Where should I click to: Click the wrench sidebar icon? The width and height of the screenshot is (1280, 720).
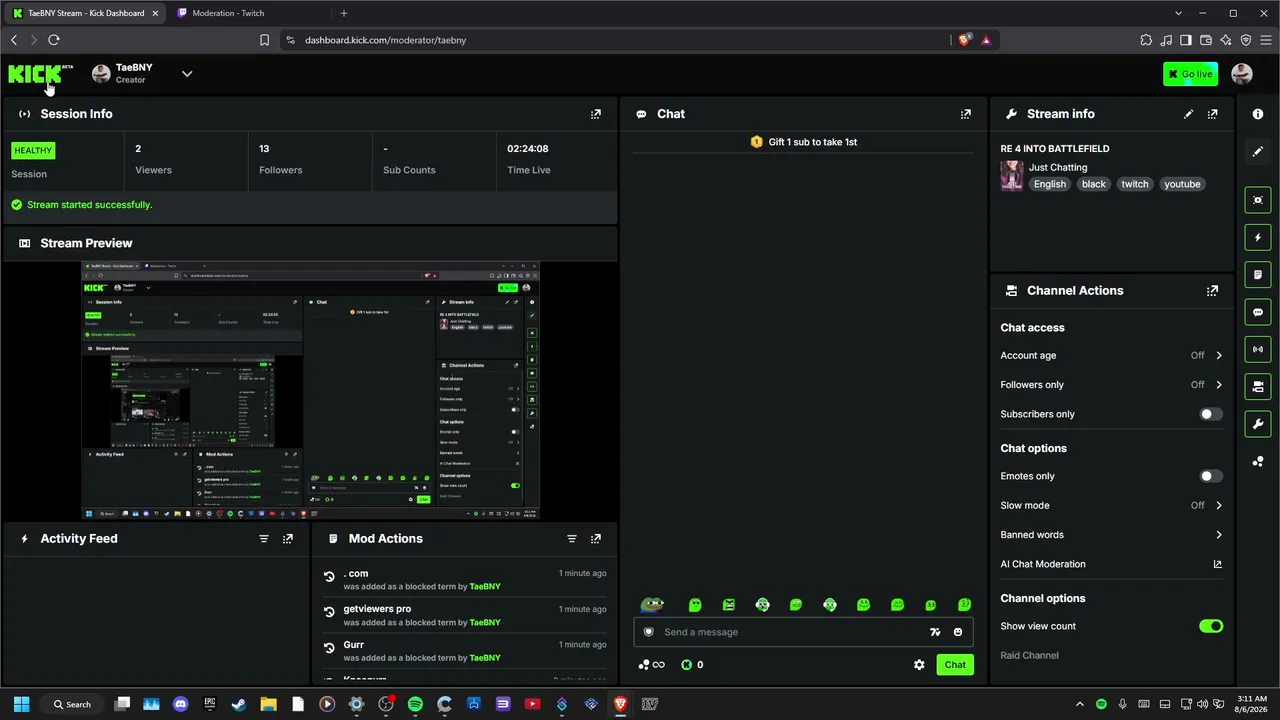(1258, 424)
